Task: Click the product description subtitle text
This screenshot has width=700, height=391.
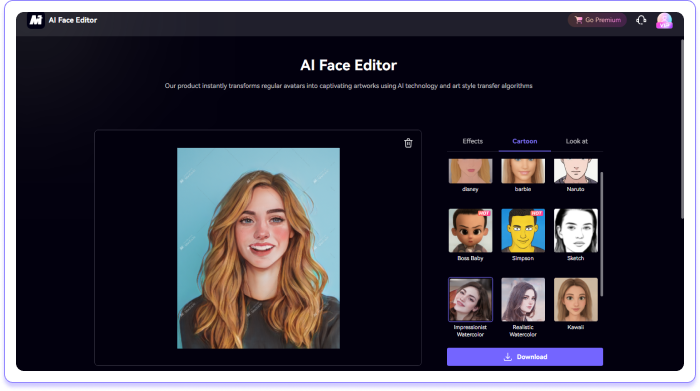Action: point(348,86)
